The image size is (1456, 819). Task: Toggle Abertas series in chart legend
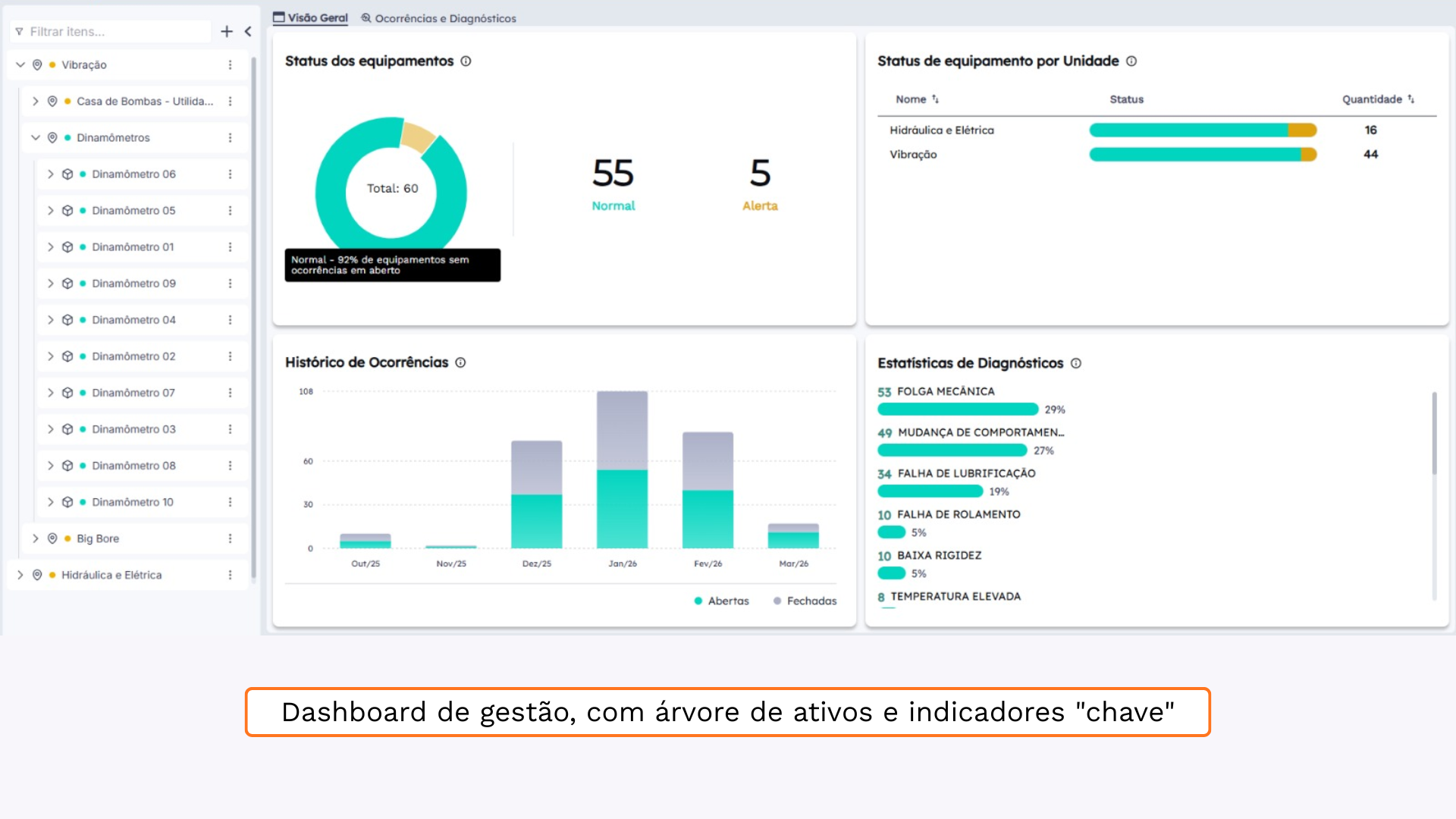click(721, 601)
